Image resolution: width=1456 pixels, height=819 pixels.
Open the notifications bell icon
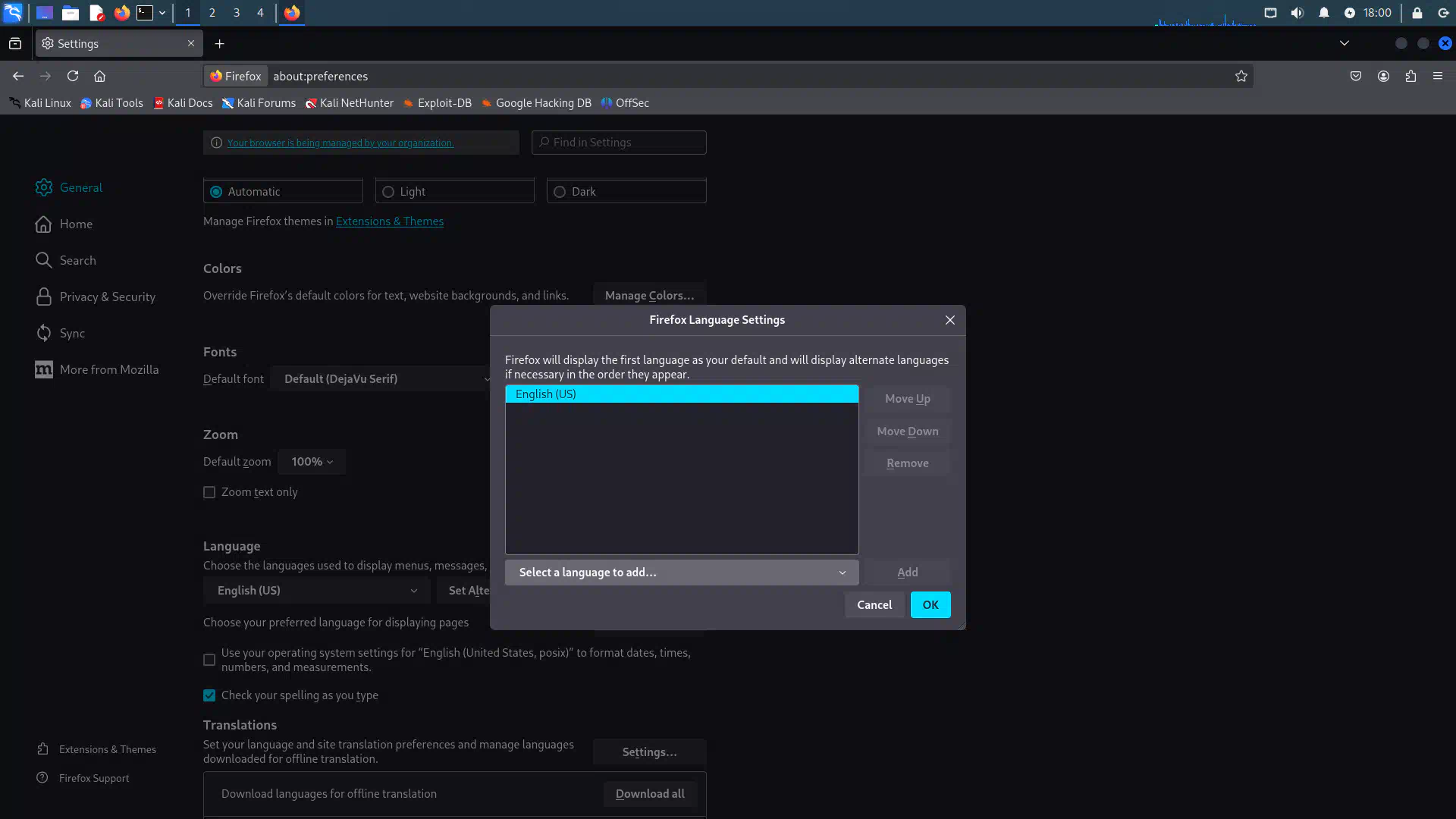pos(1323,13)
